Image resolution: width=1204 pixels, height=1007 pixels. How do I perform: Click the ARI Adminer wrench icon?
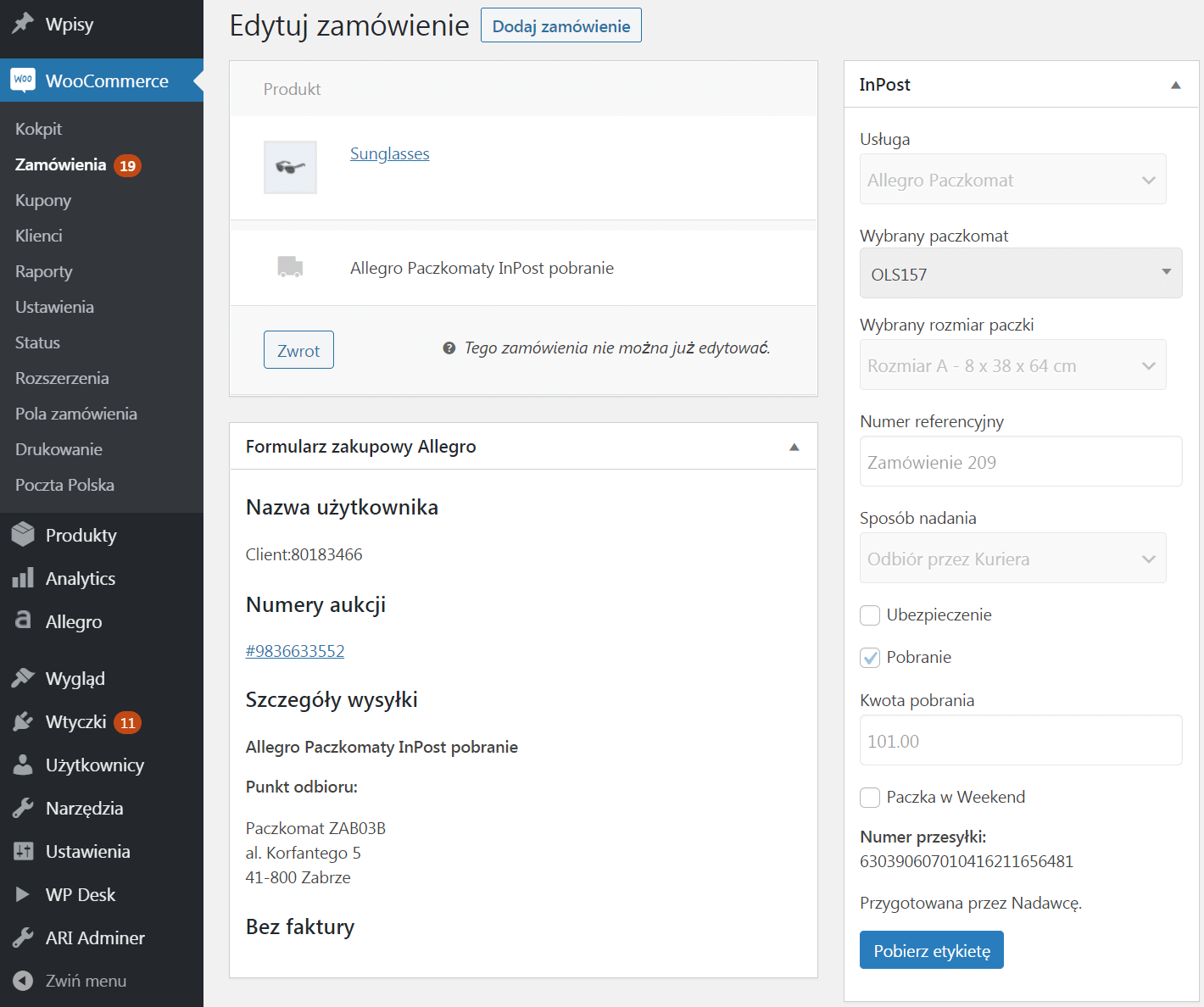coord(23,937)
